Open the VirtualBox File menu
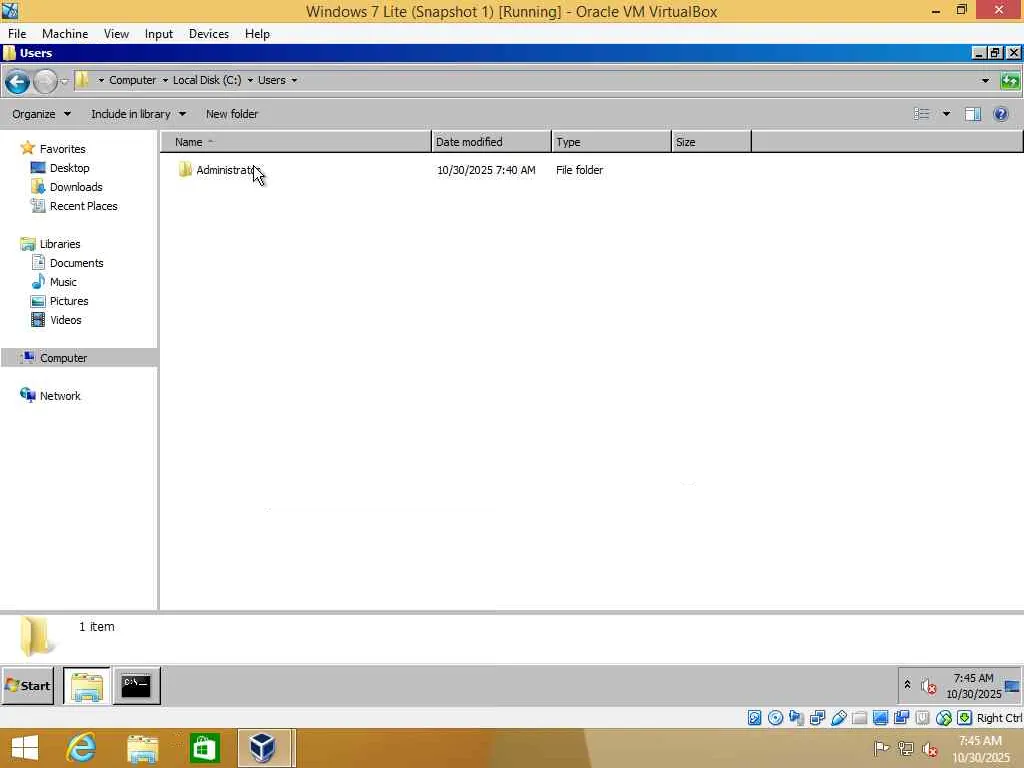This screenshot has height=768, width=1024. click(x=17, y=34)
